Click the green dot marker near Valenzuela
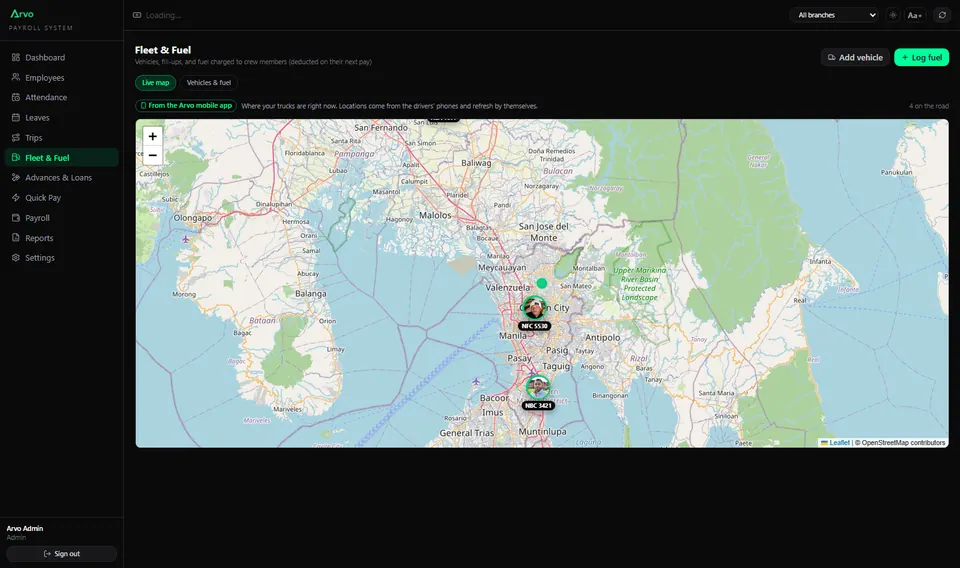960x568 pixels. [x=542, y=283]
